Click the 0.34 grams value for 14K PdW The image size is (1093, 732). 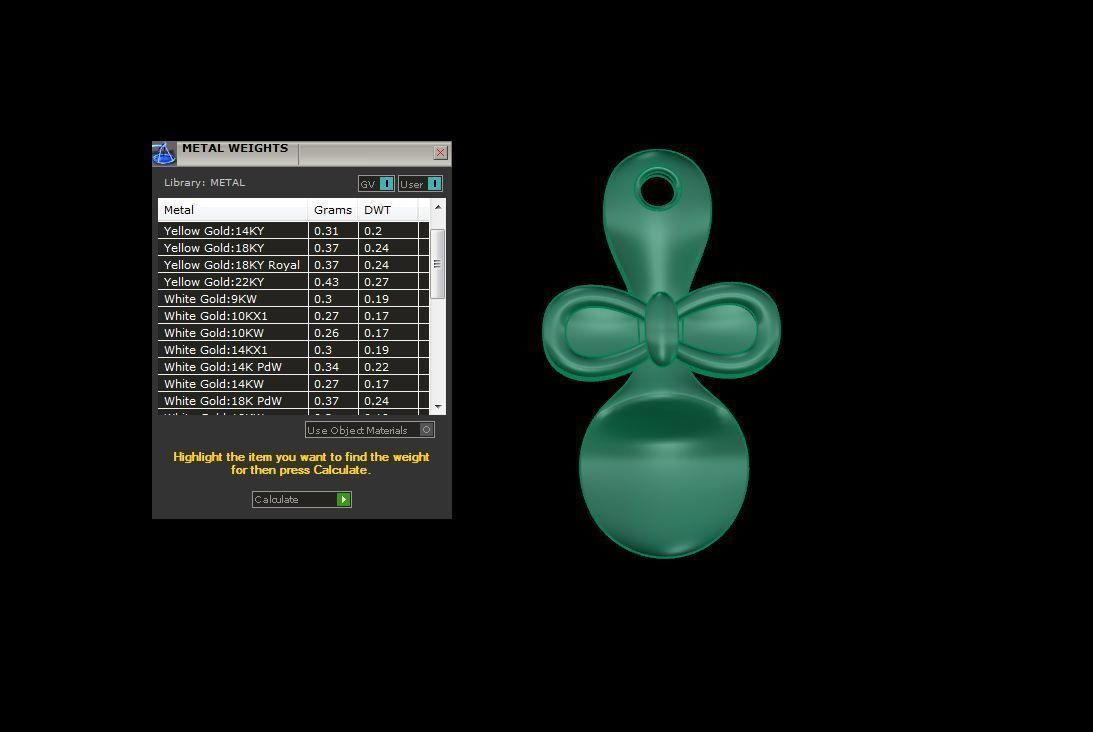pos(326,367)
